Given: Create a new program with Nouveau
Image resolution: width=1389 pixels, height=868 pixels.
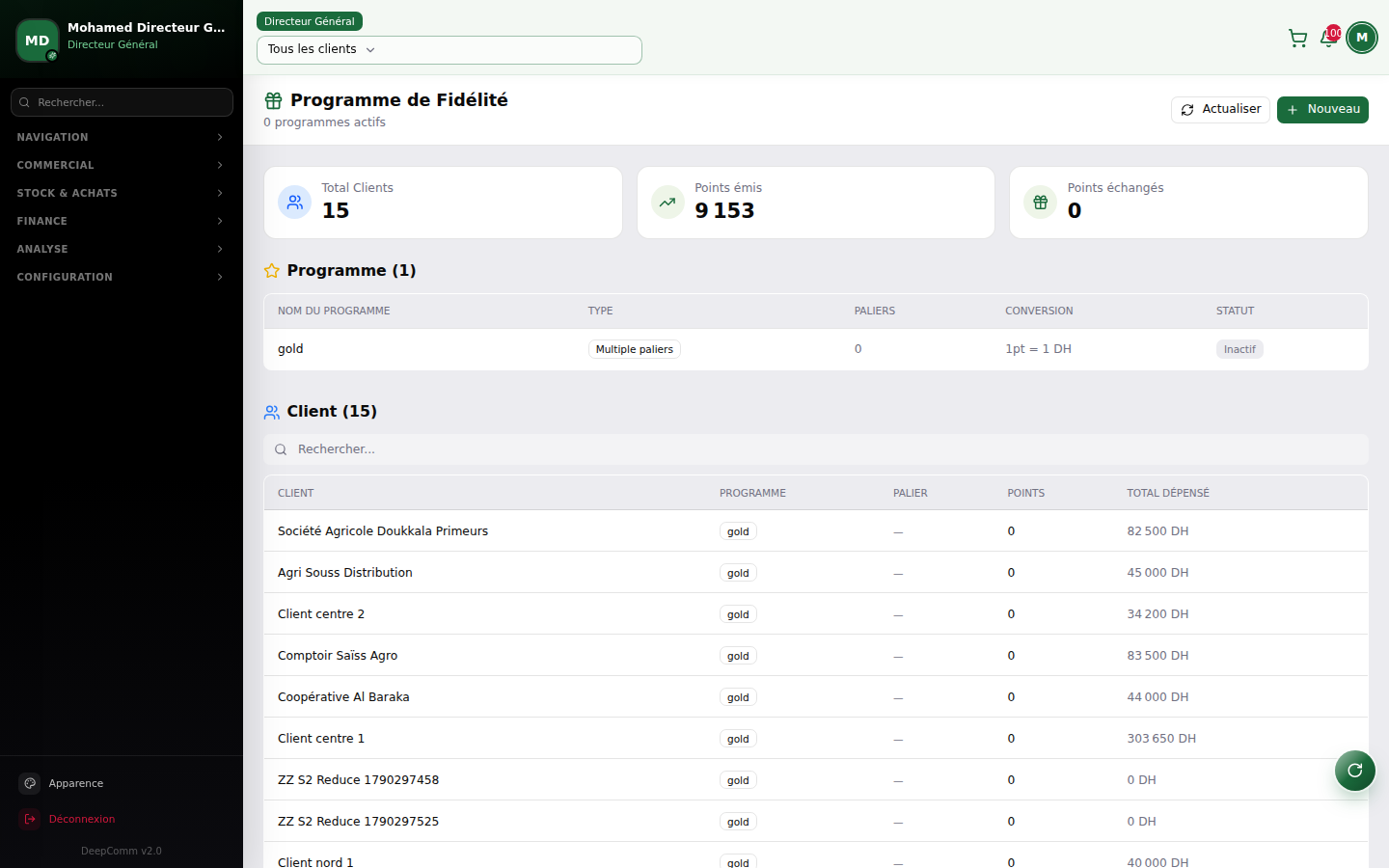Looking at the screenshot, I should point(1322,110).
